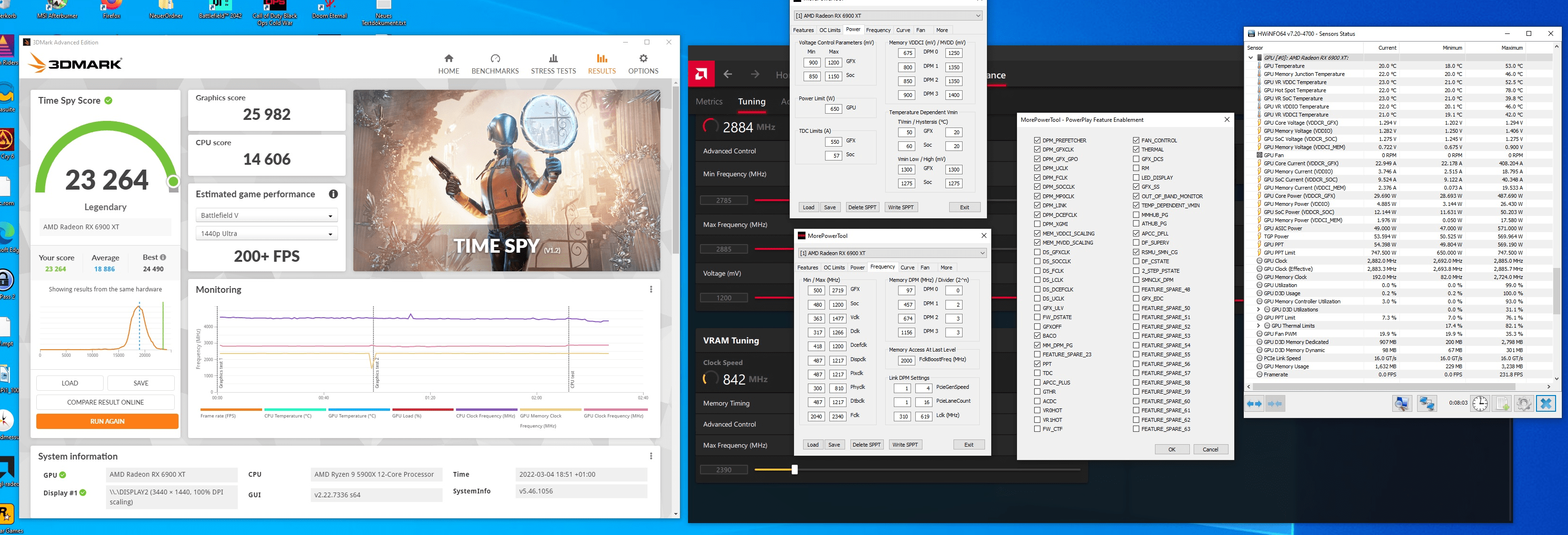Click the Power Limit GPU value field
Image resolution: width=1568 pixels, height=535 pixels.
(x=833, y=109)
